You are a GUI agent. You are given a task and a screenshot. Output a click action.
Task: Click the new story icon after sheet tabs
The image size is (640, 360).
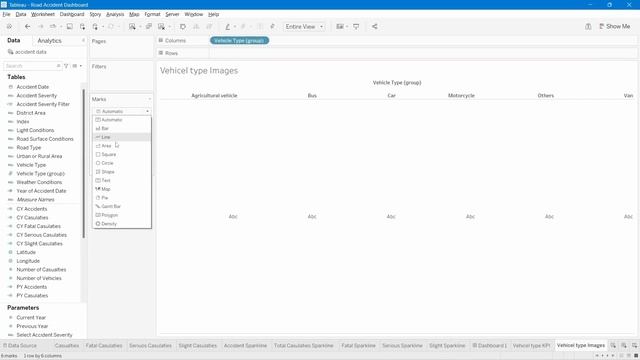[634, 345]
